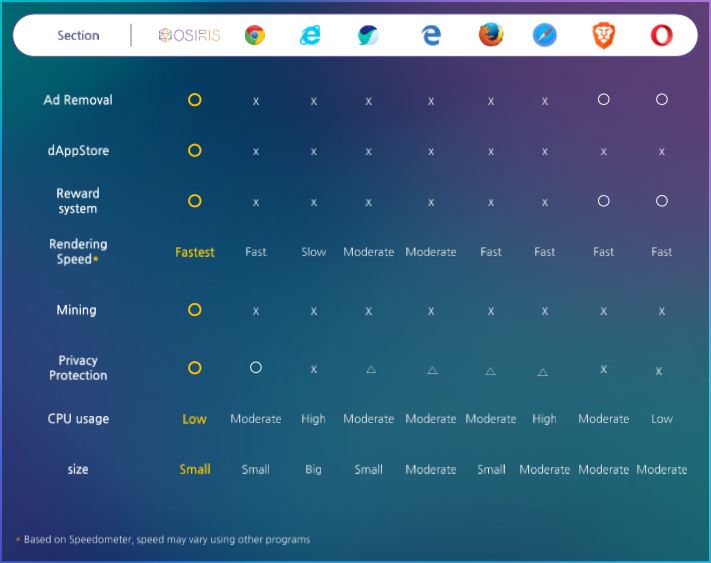Click "High" CPU usage under Internet Explorer
Screen dimensions: 711x563
coord(313,419)
